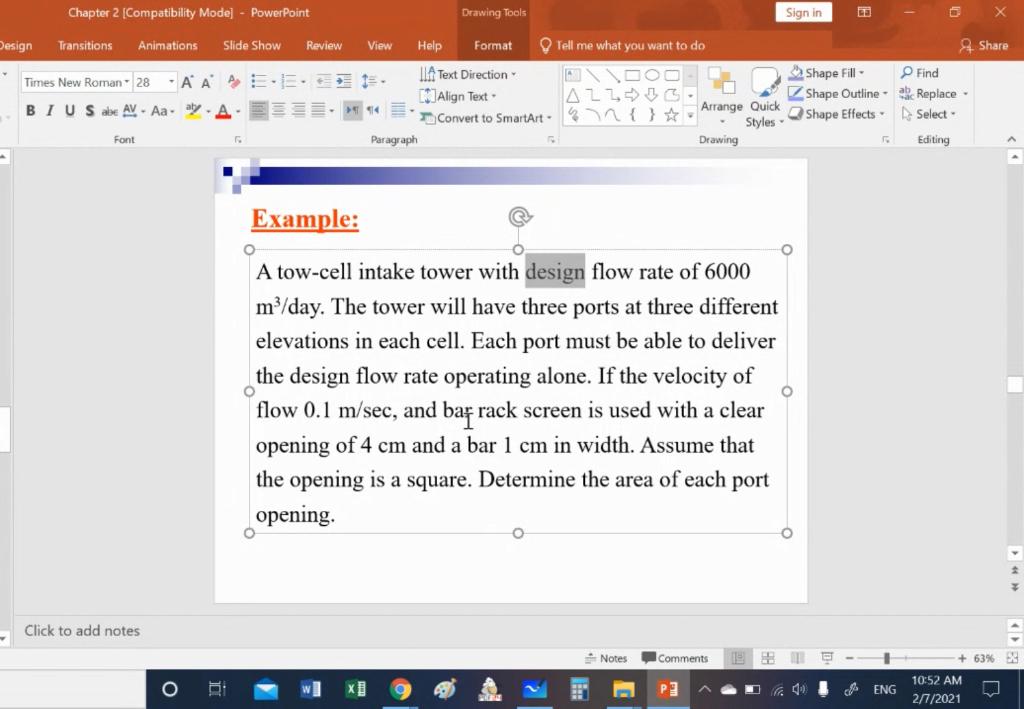The width and height of the screenshot is (1024, 709).
Task: Toggle italic formatting
Action: 48,111
